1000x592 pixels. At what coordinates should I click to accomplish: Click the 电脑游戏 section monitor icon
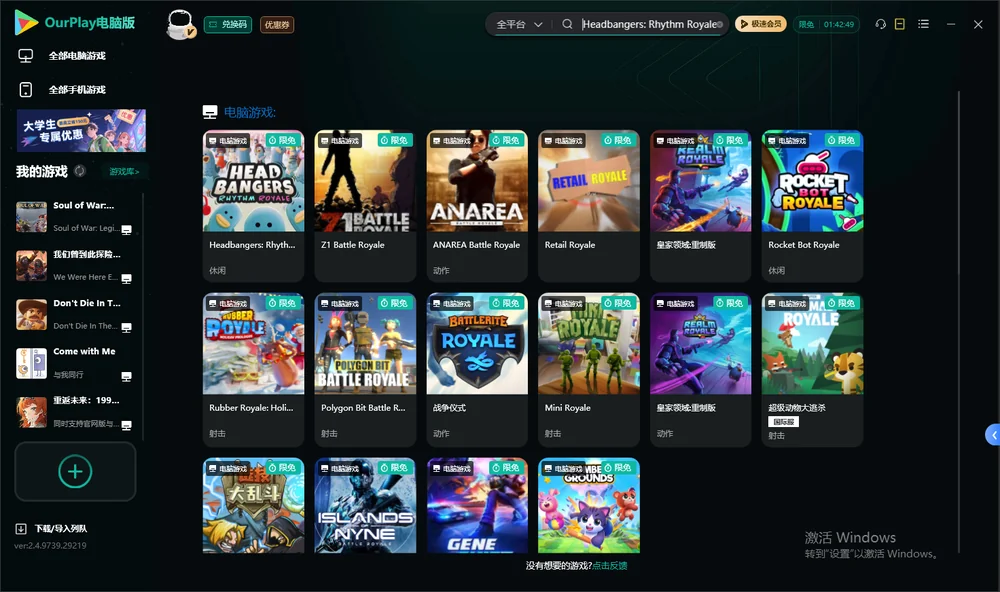(x=210, y=112)
